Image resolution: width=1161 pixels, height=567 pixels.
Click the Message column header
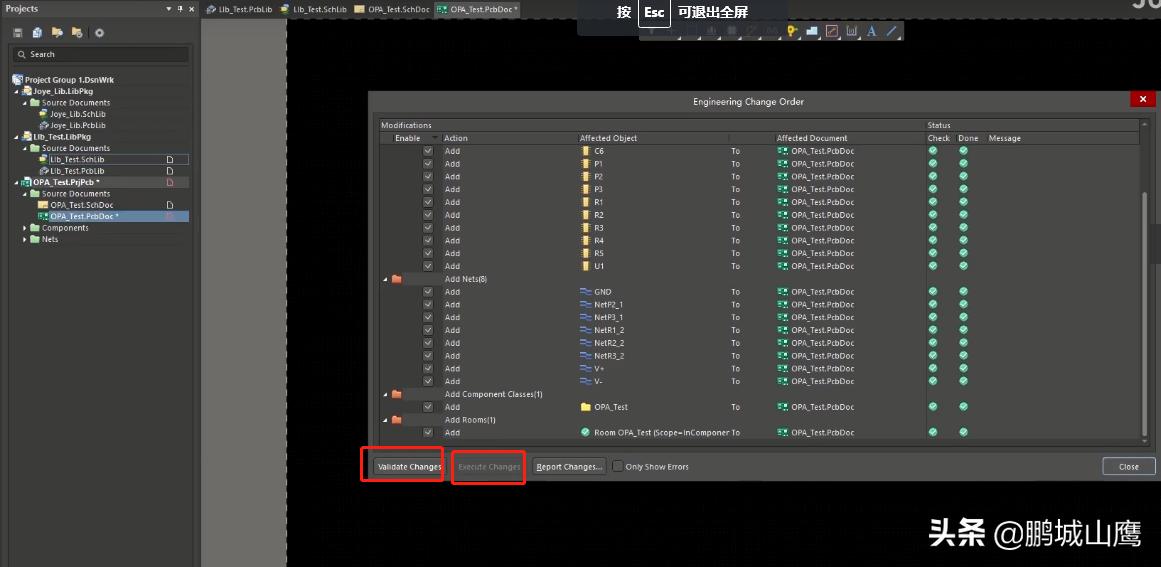1004,138
